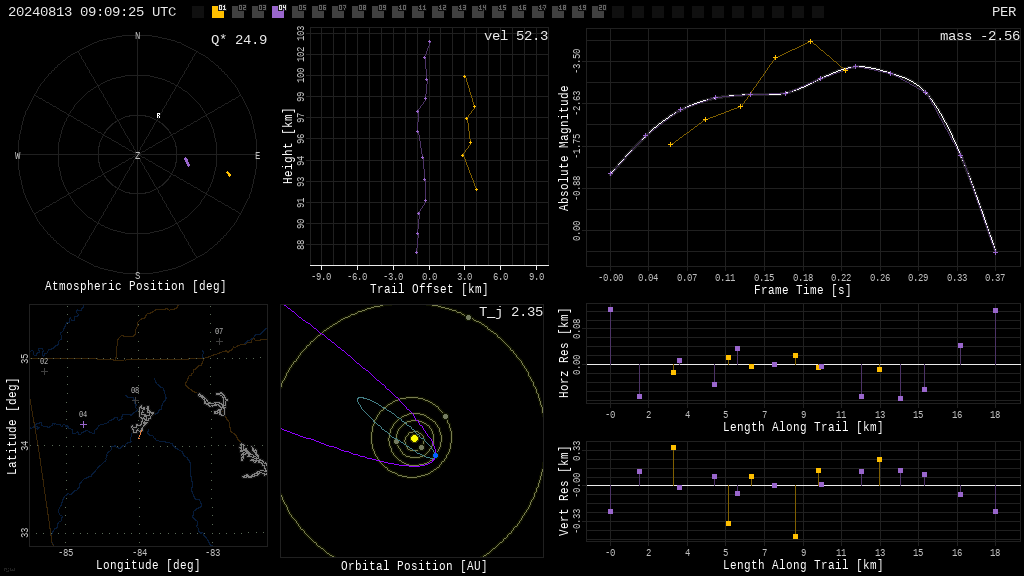This screenshot has height=576, width=1024.
Task: Click the R radiant marker on polar plot
Action: [x=158, y=116]
